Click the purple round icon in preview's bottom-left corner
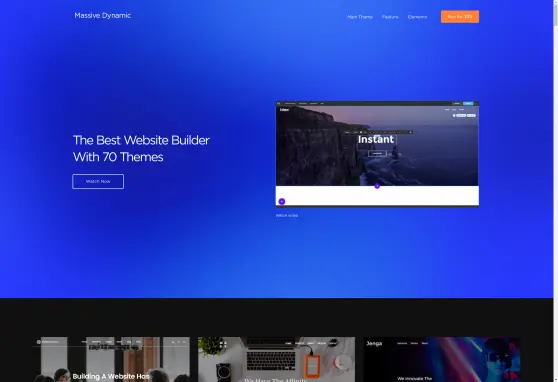Screen dimensions: 558x382 (x=281, y=202)
